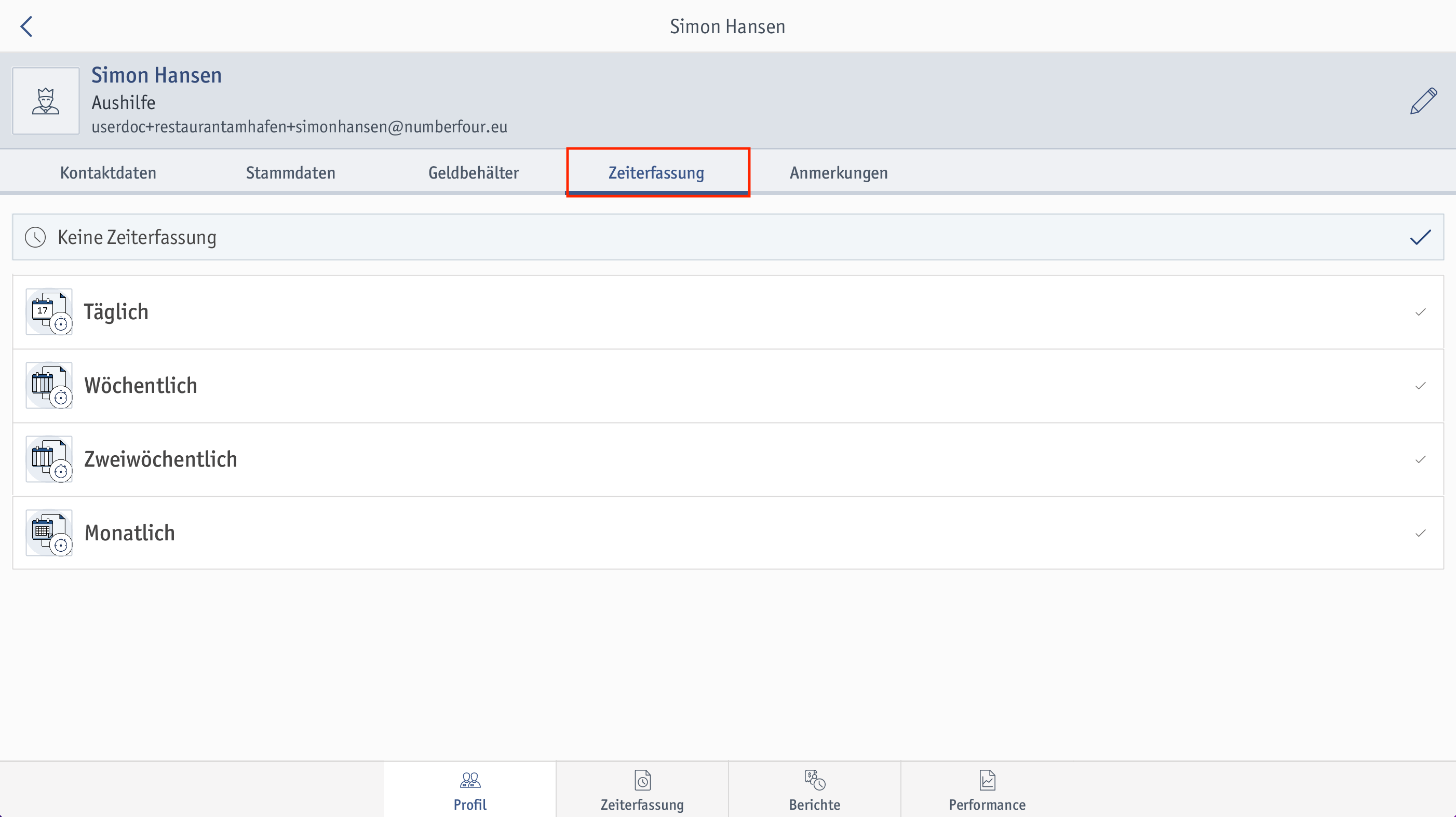Image resolution: width=1456 pixels, height=817 pixels.
Task: Click the Monatlich calendar-timer icon
Action: [x=49, y=533]
